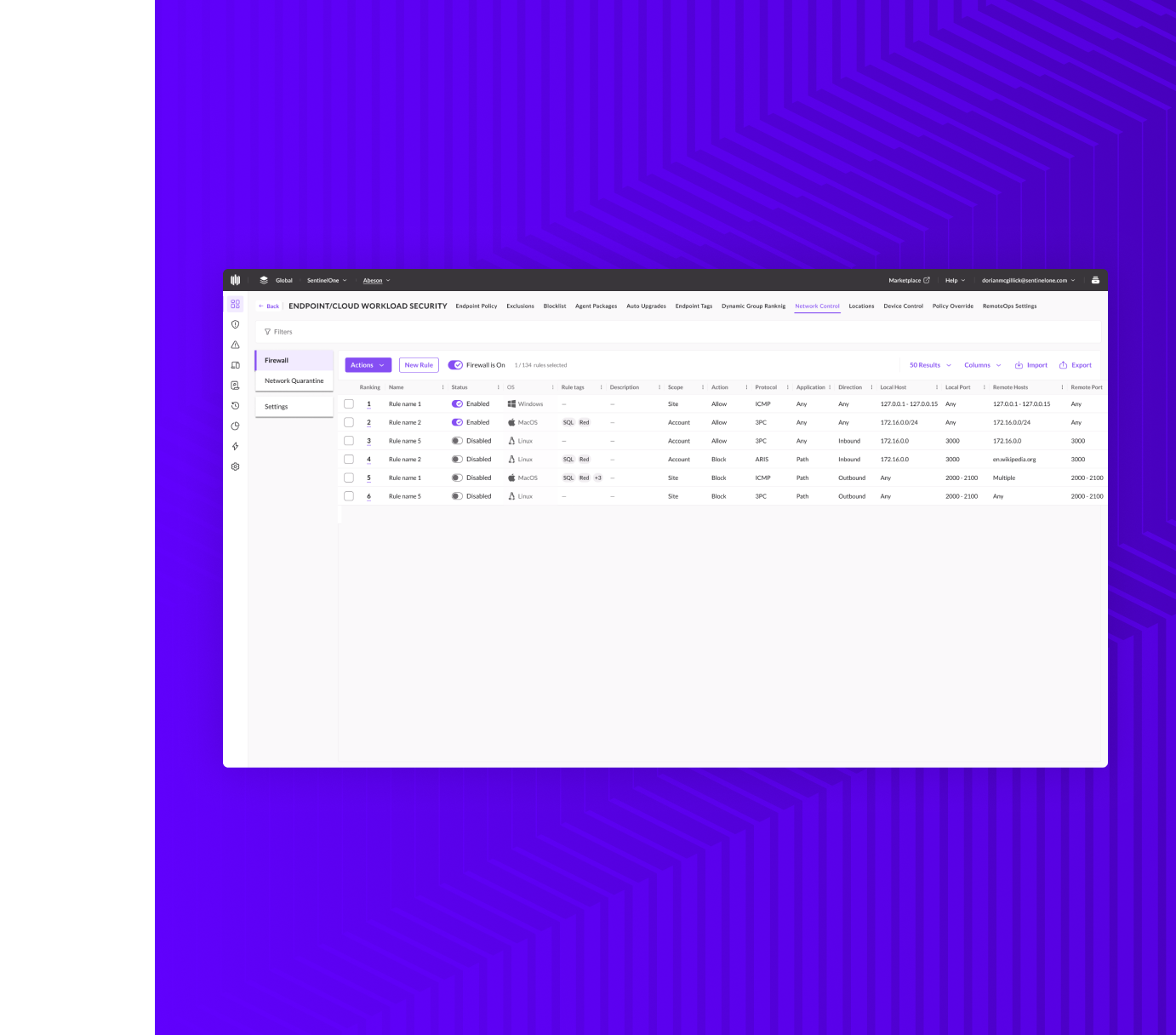Screen dimensions: 1176x1035
Task: Open the Abeson account dropdown in the header
Action: click(376, 280)
